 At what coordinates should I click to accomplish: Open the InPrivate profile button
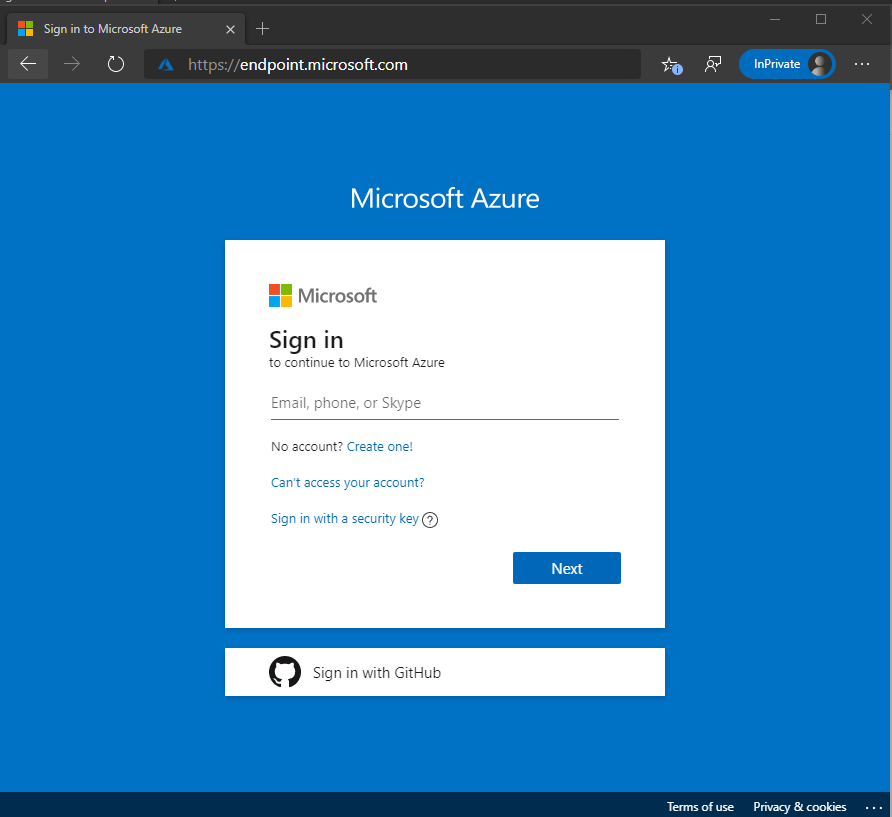click(x=787, y=64)
